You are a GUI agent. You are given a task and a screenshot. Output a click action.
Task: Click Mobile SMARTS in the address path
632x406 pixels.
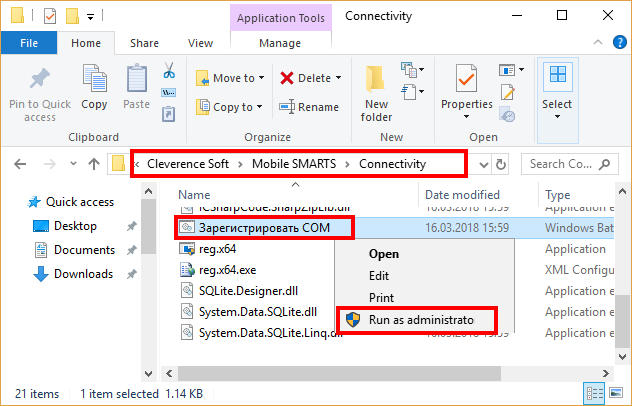pos(294,164)
